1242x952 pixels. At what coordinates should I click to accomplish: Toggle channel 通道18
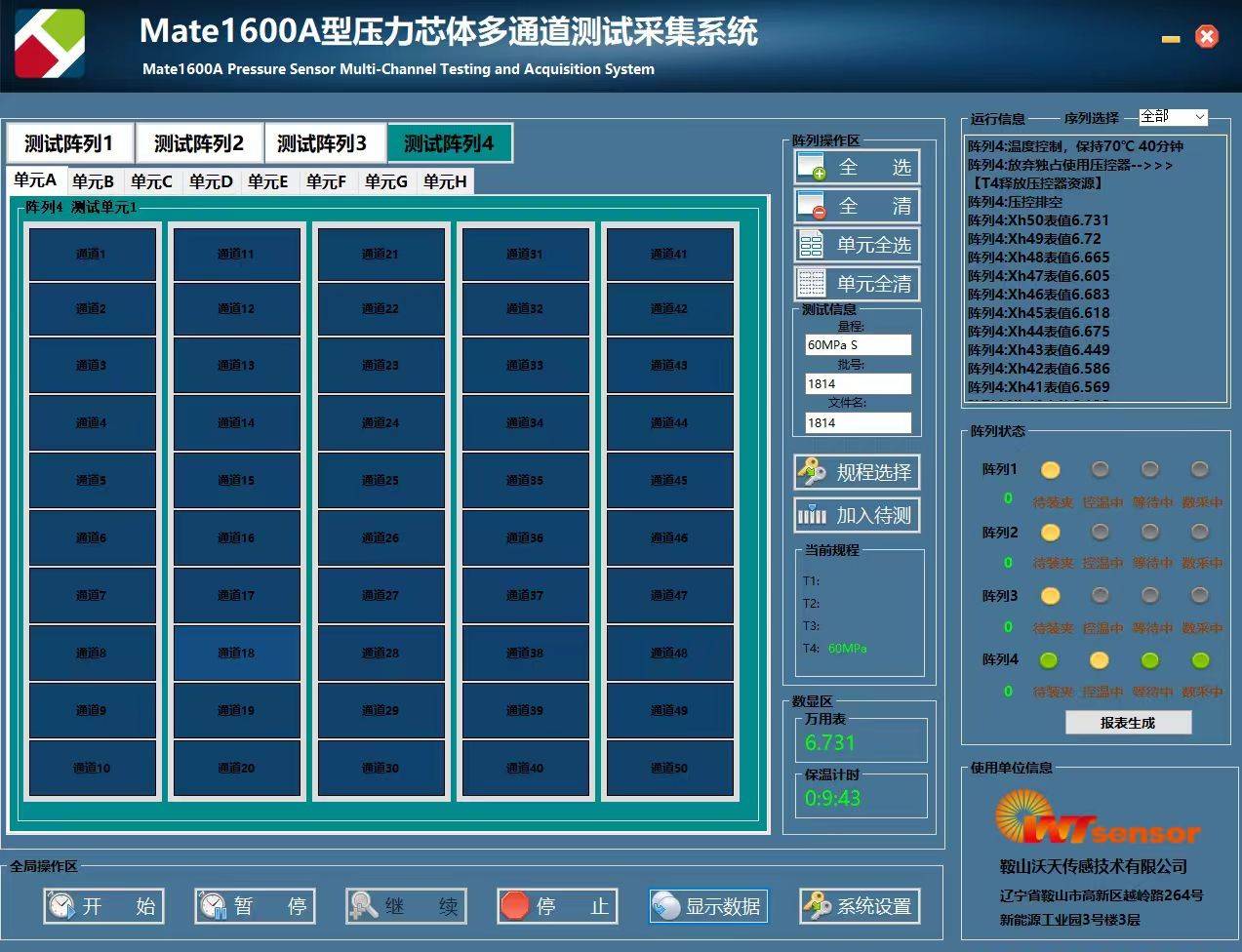coord(236,653)
